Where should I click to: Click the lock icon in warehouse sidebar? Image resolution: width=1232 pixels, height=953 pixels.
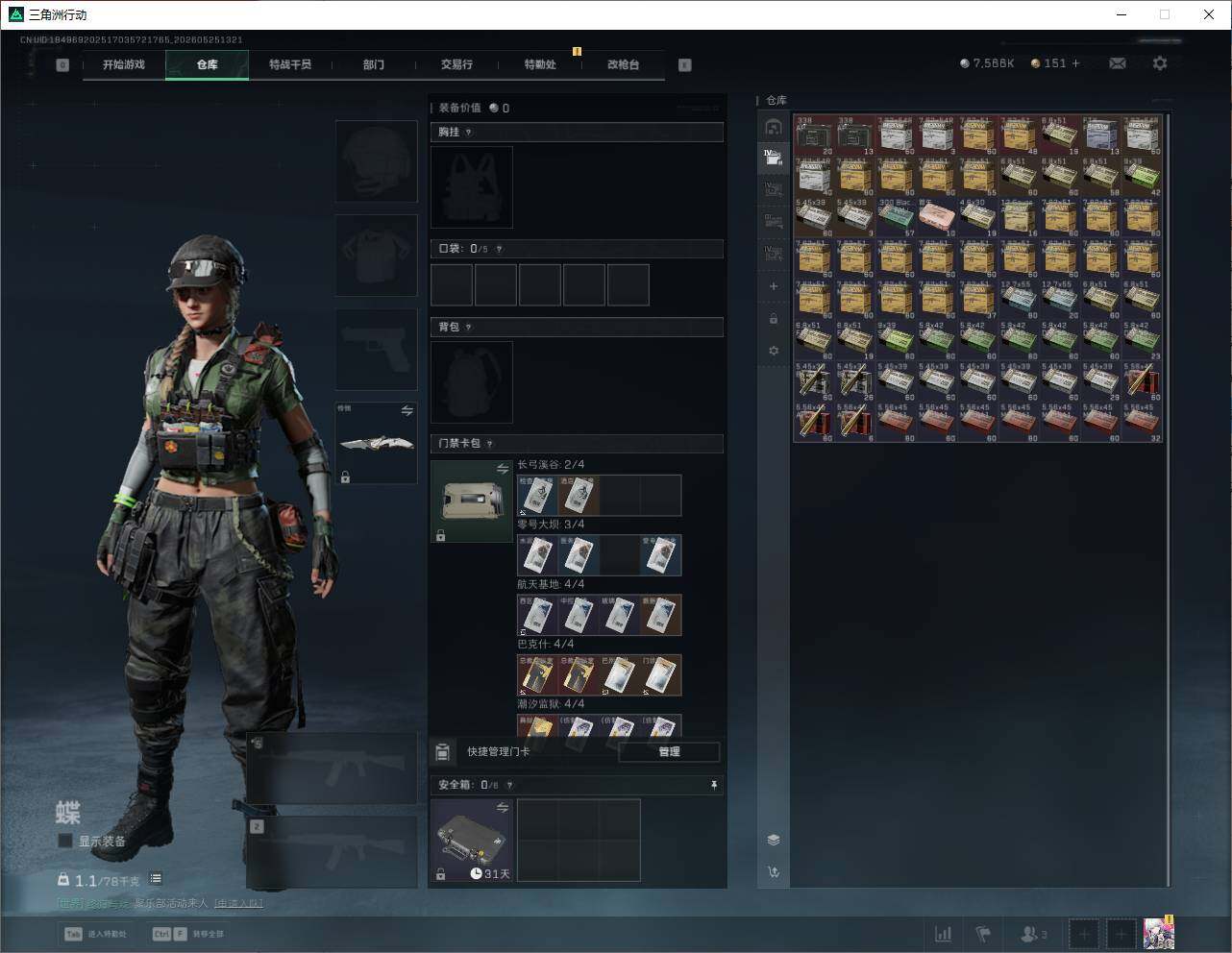(x=774, y=318)
